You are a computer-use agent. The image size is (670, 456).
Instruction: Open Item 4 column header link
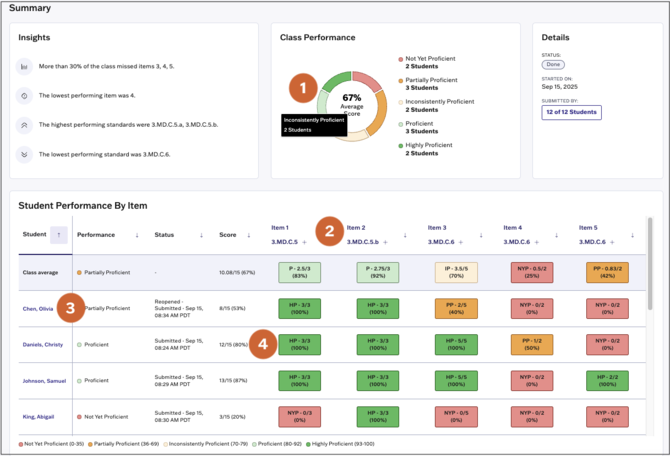click(x=513, y=228)
